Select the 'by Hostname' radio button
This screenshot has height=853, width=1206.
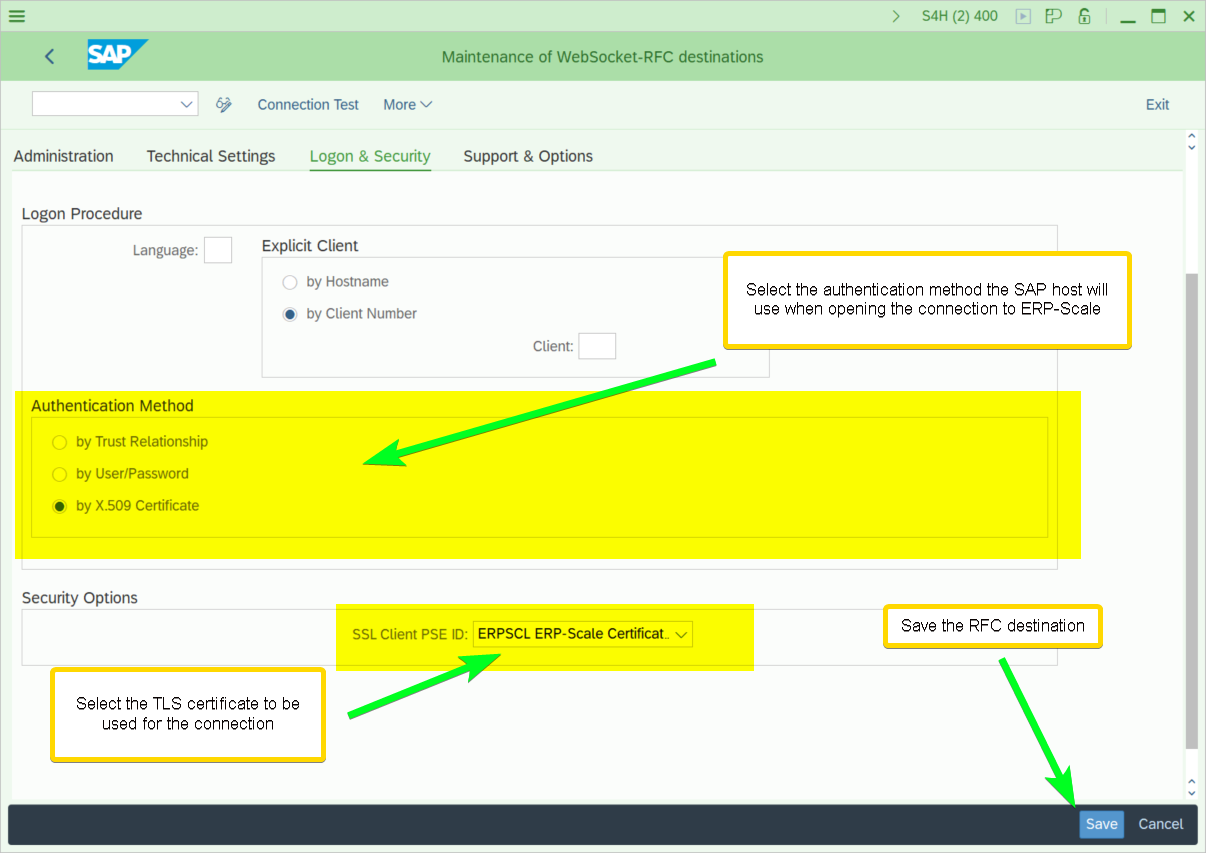(x=290, y=282)
